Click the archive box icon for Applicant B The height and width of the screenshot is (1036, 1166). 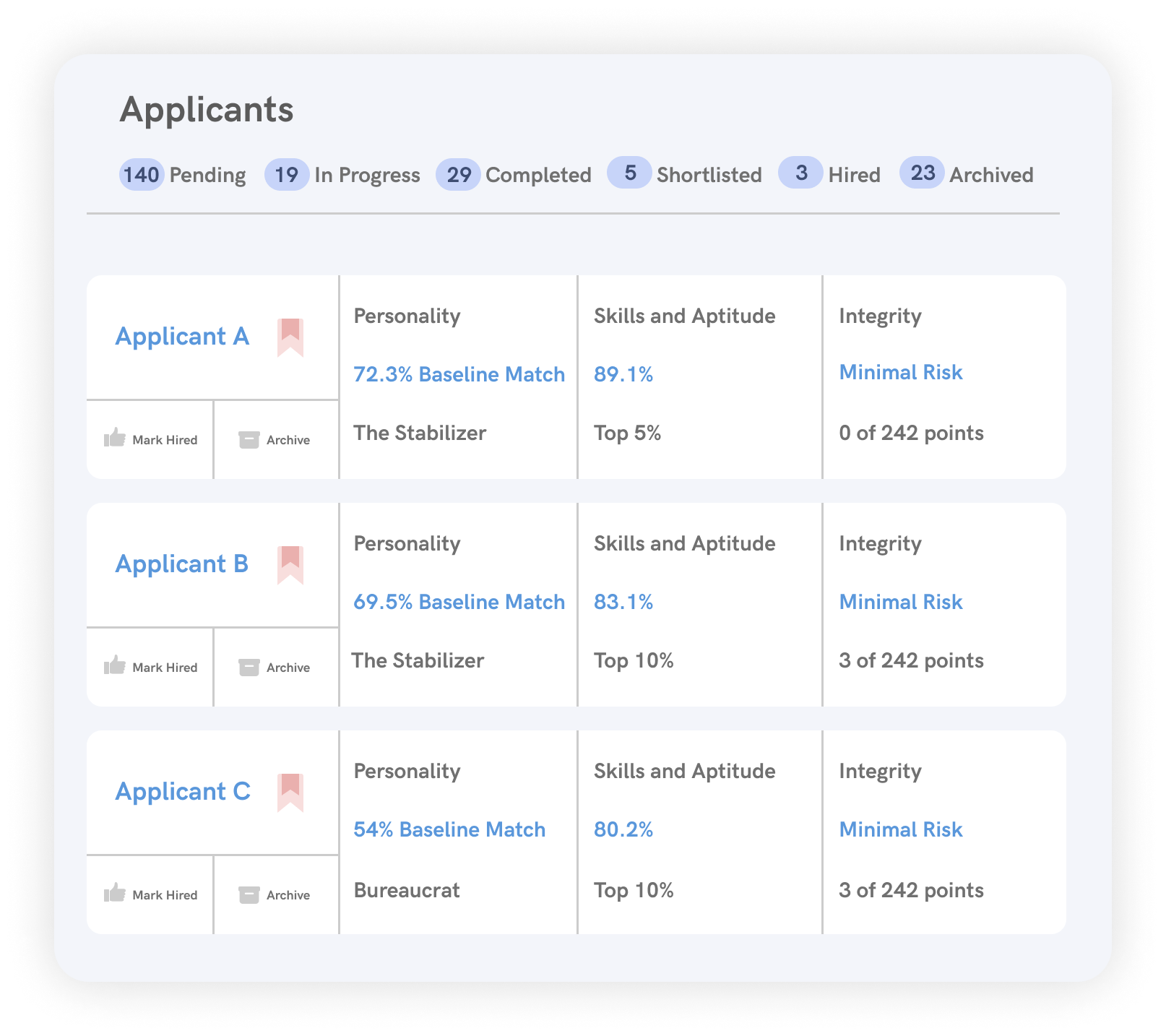point(249,665)
